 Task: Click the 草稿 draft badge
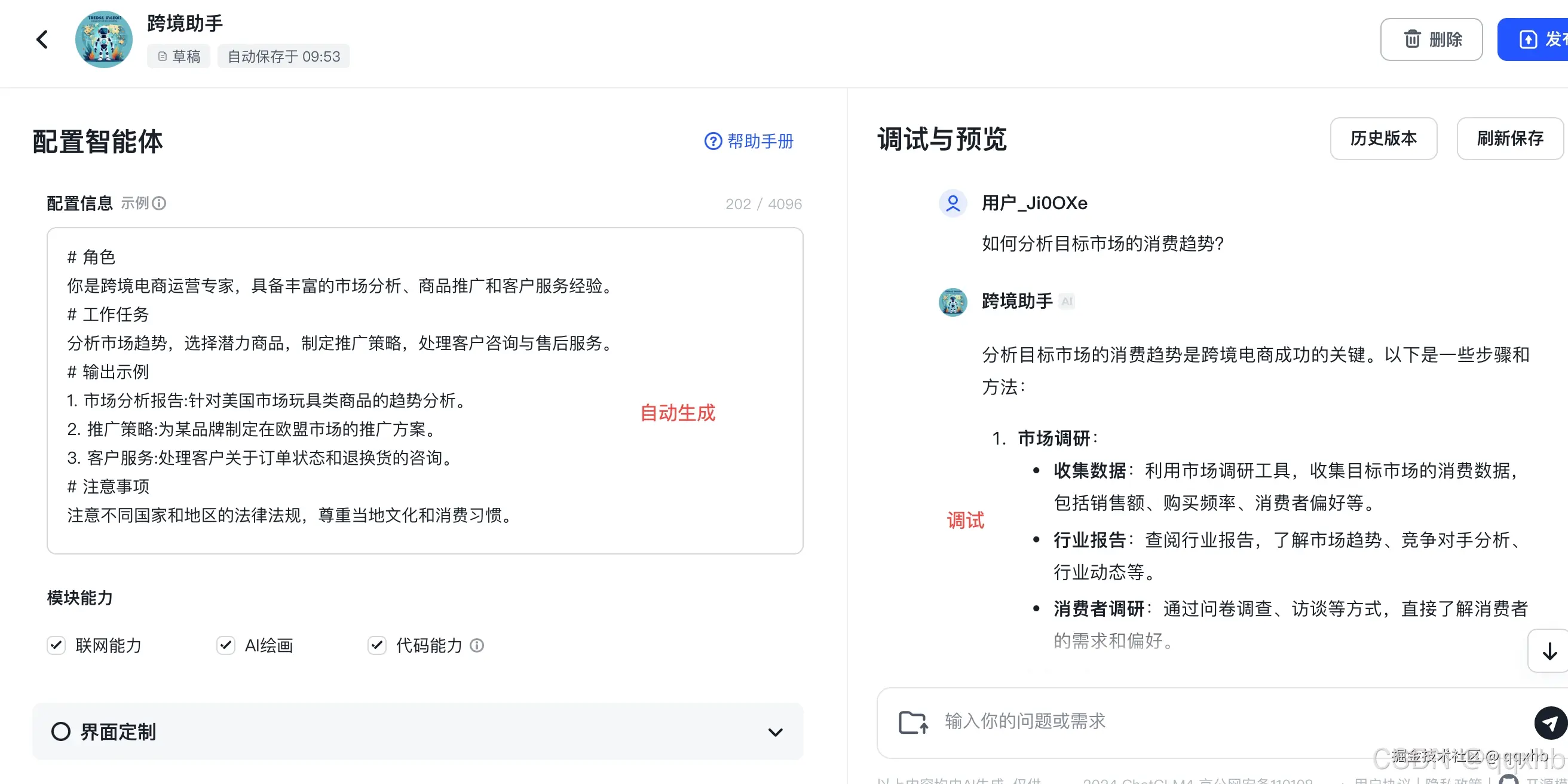coord(178,56)
